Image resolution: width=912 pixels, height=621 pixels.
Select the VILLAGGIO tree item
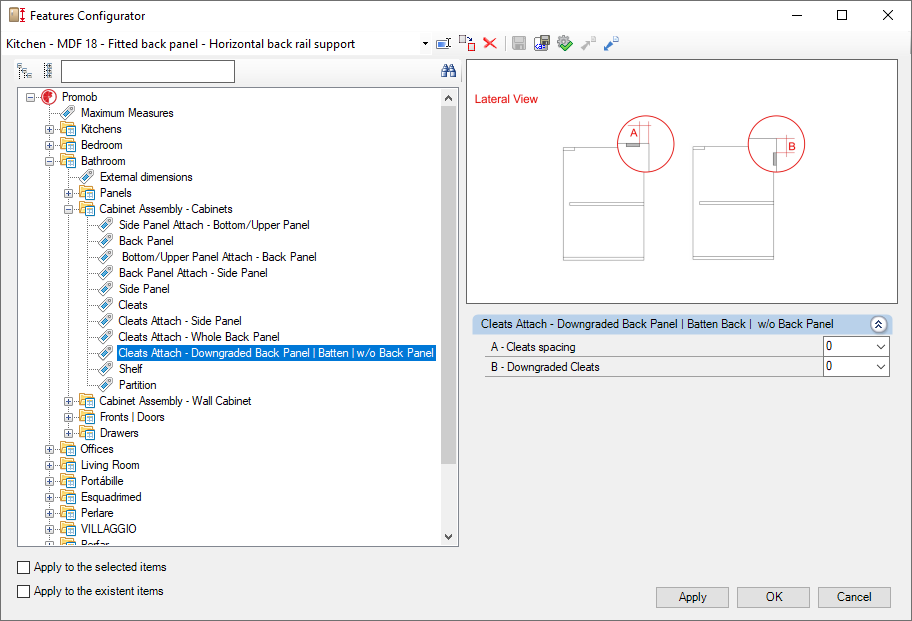108,529
